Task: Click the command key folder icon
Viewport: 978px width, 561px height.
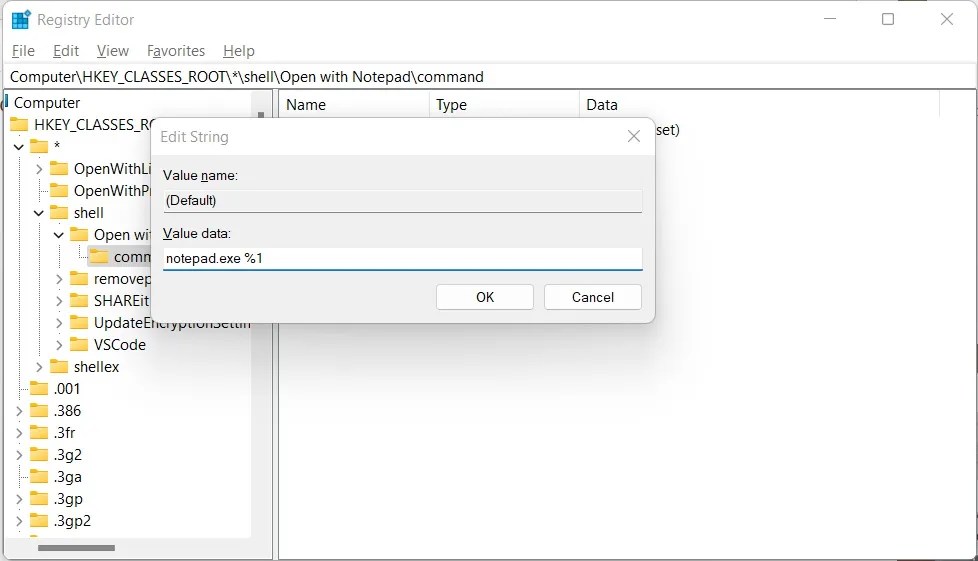Action: coord(99,256)
